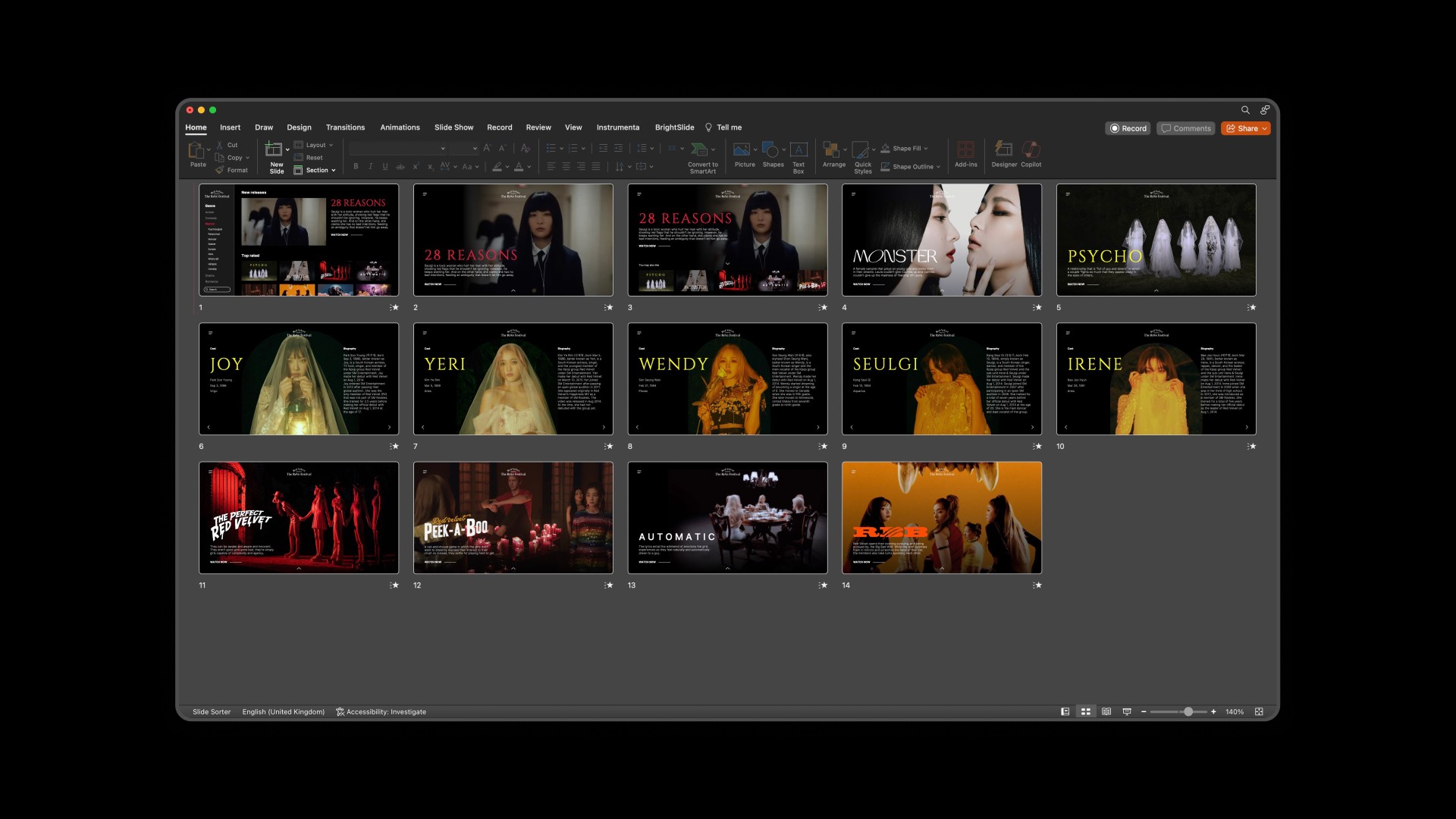Open the Transitions tab
Screen dimensions: 1456x819
pyautogui.click(x=345, y=127)
